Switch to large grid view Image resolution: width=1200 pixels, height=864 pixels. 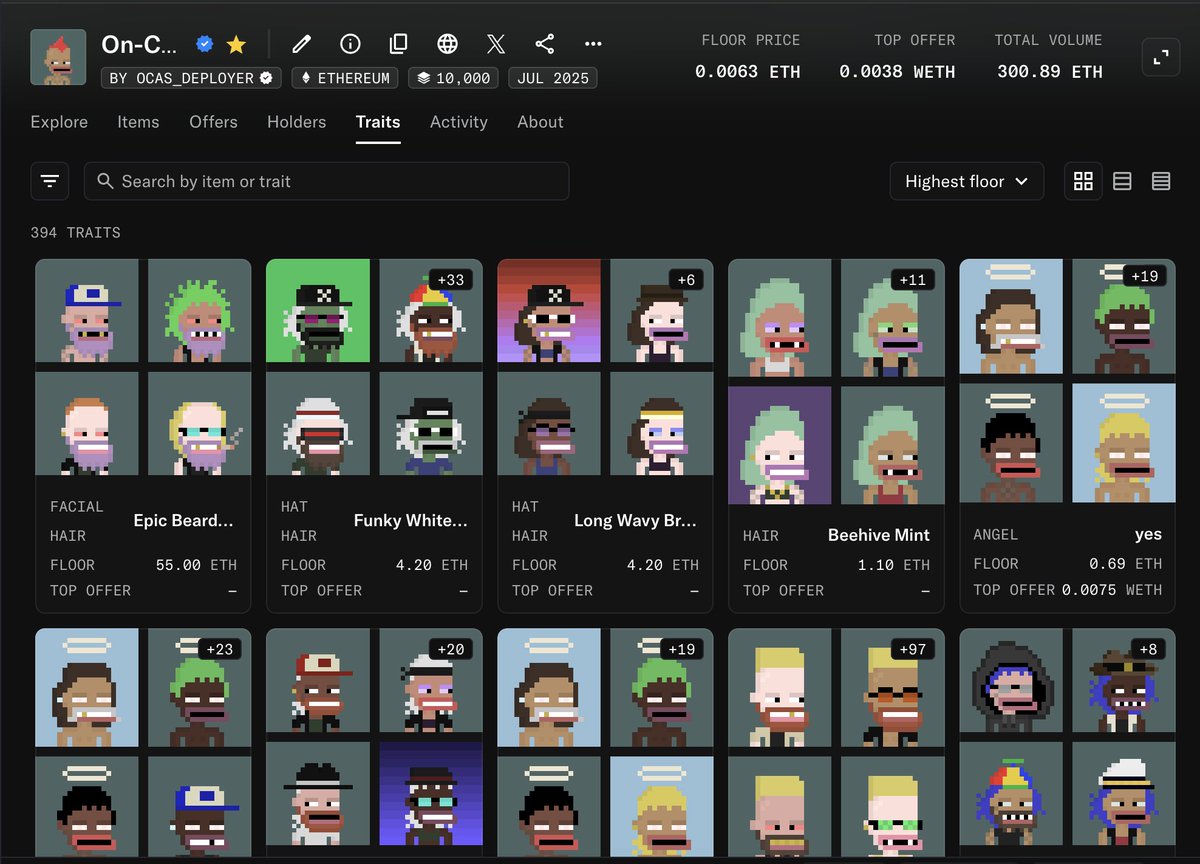[x=1083, y=181]
